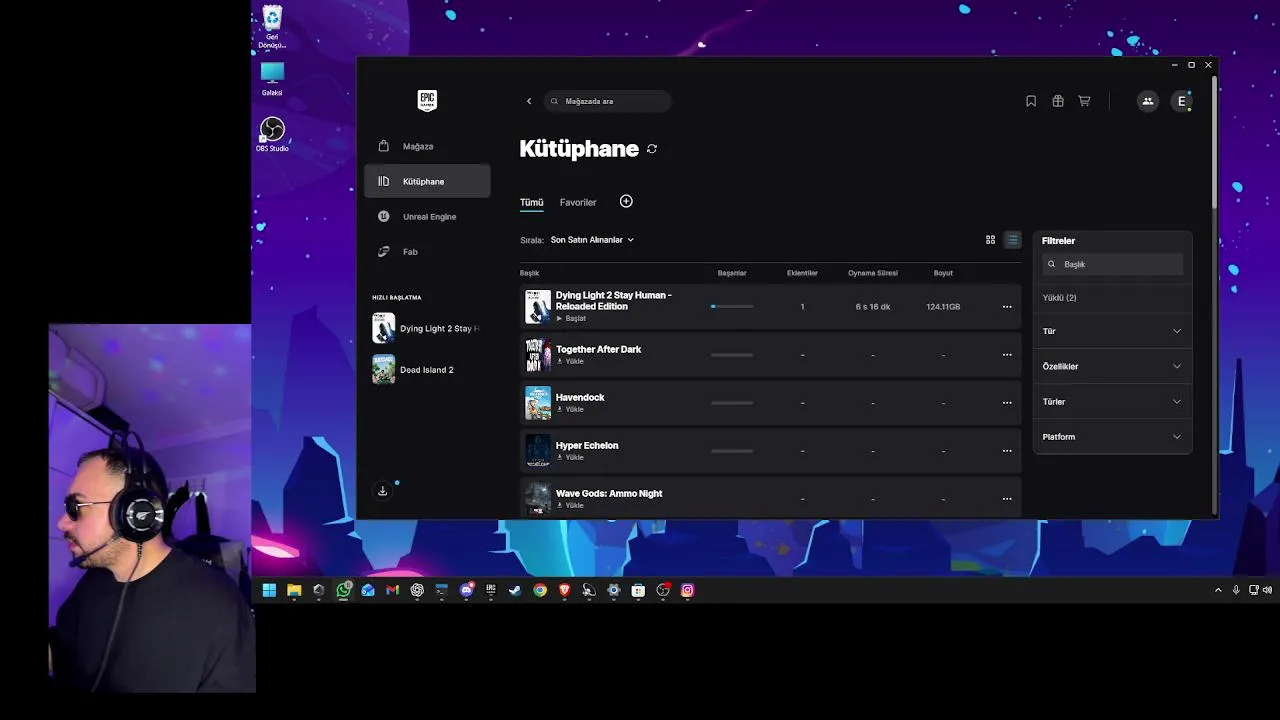This screenshot has width=1280, height=720.
Task: Open WhatsApp in the taskbar
Action: pyautogui.click(x=344, y=590)
